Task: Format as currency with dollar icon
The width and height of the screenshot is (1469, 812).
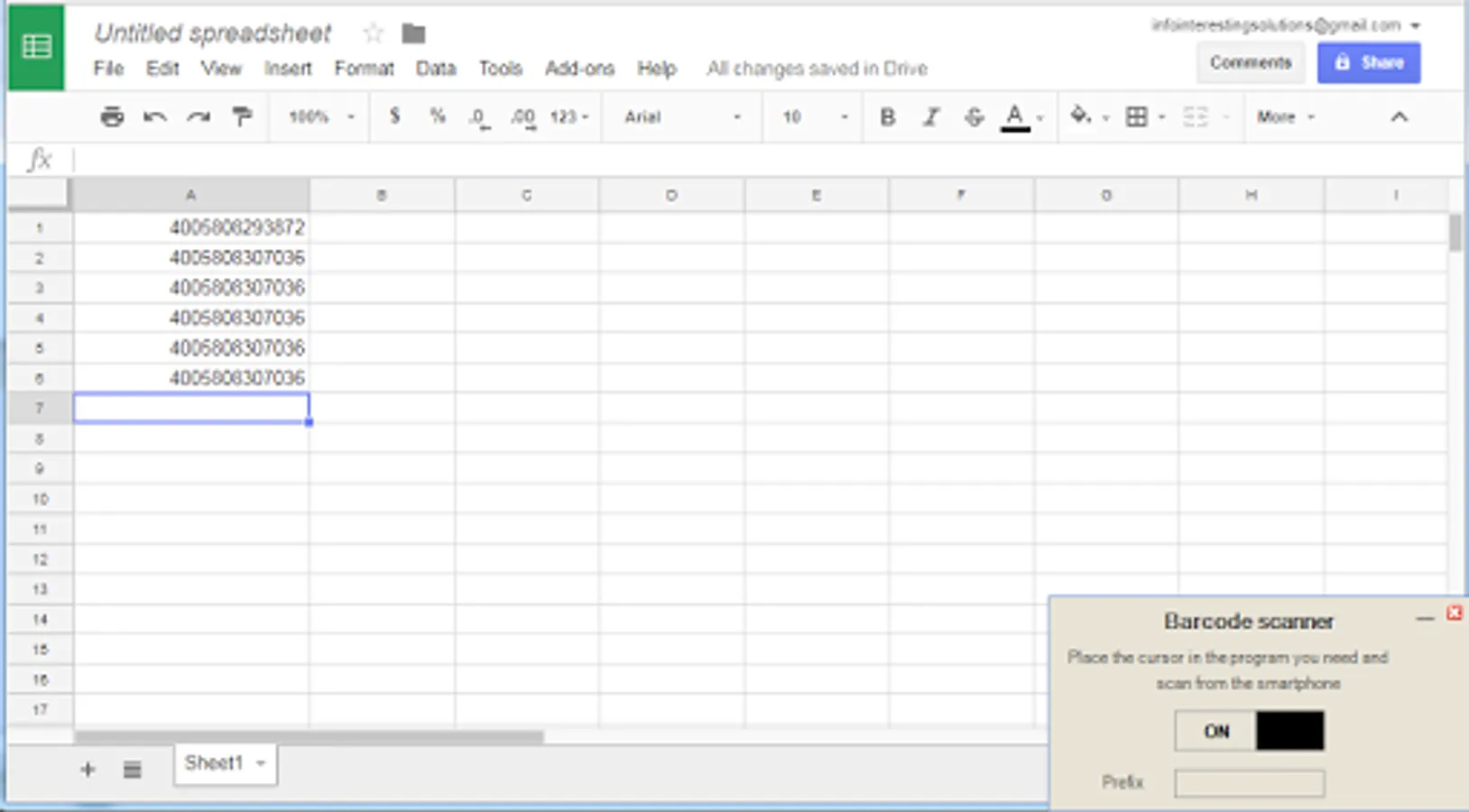Action: pyautogui.click(x=394, y=116)
